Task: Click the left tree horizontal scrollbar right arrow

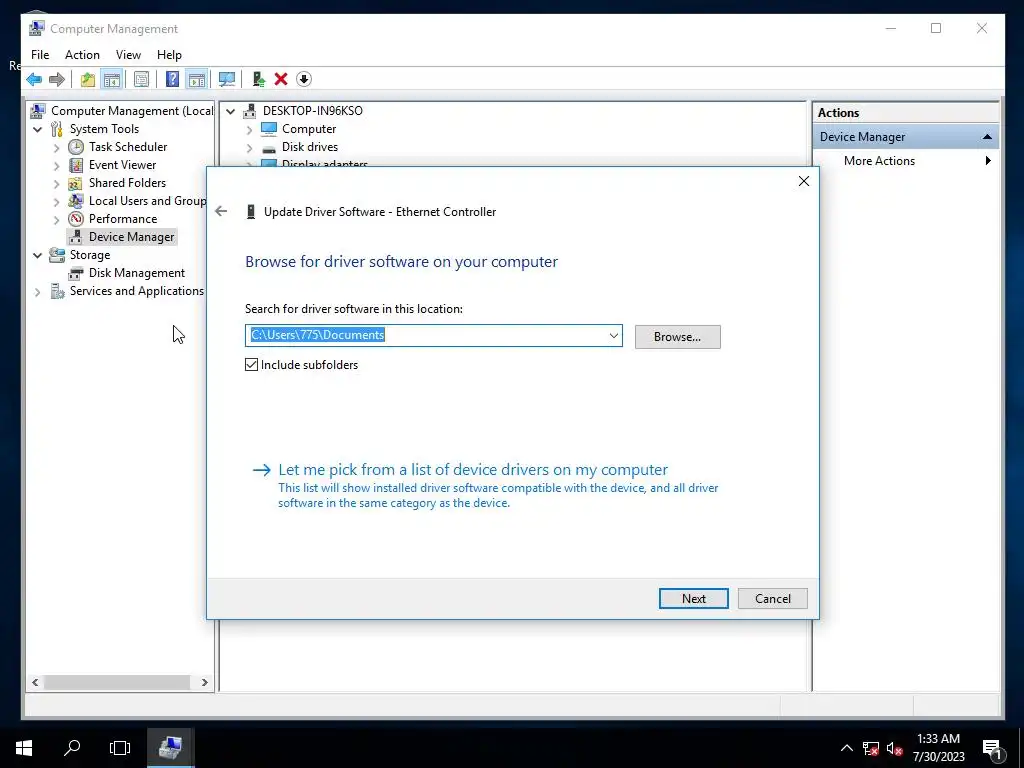Action: (x=204, y=682)
